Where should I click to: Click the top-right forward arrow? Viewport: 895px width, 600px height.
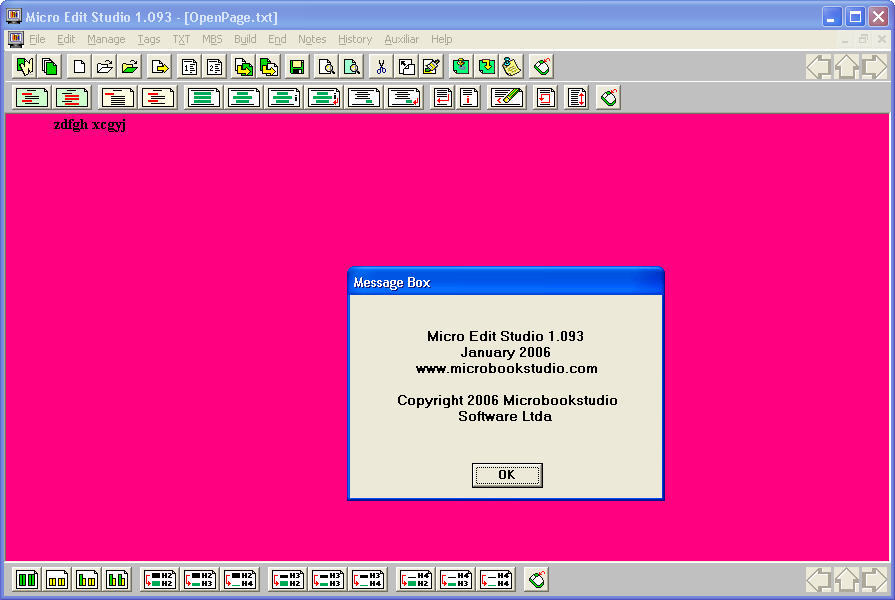[874, 67]
